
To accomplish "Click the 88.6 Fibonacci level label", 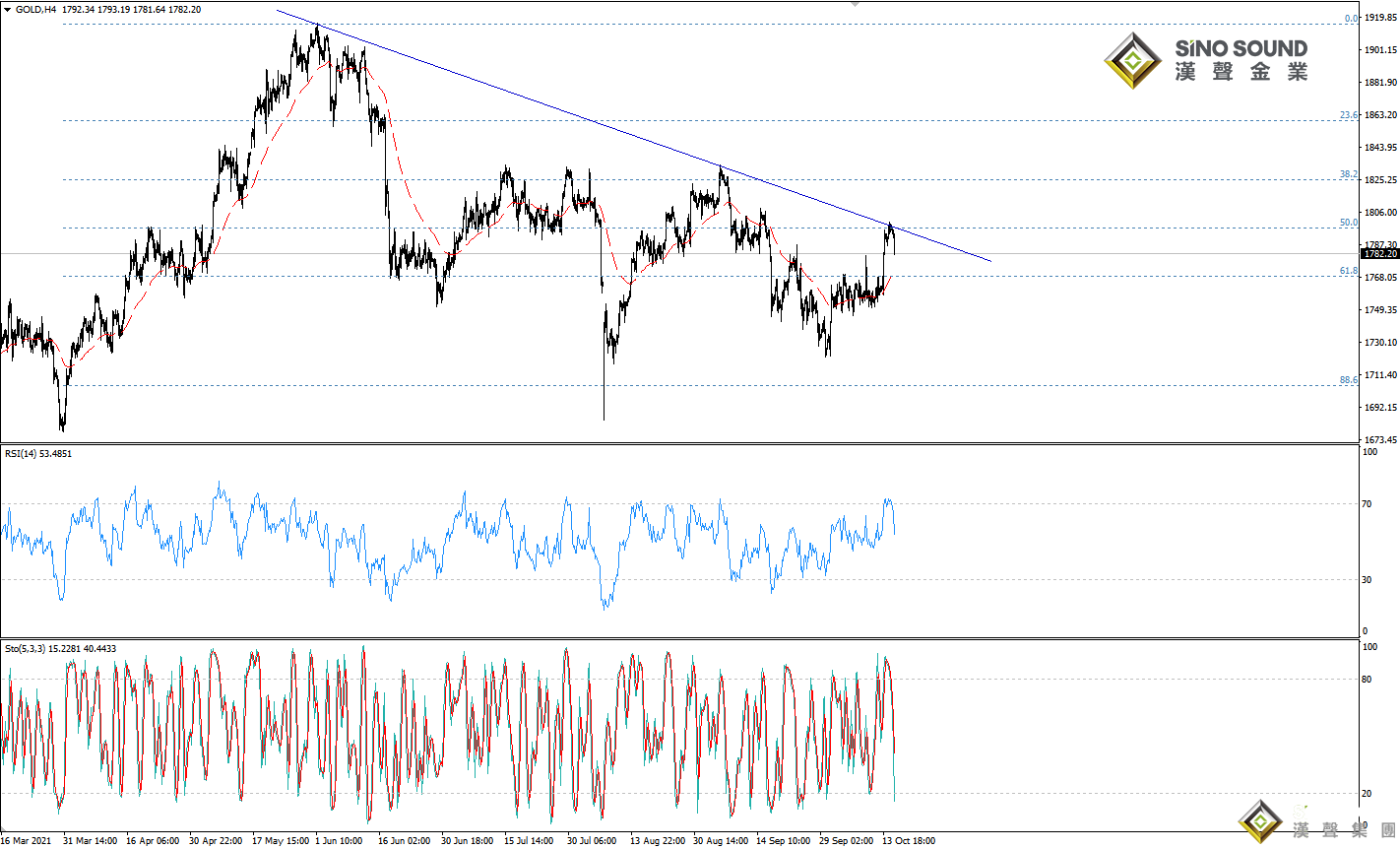I will [x=1348, y=380].
